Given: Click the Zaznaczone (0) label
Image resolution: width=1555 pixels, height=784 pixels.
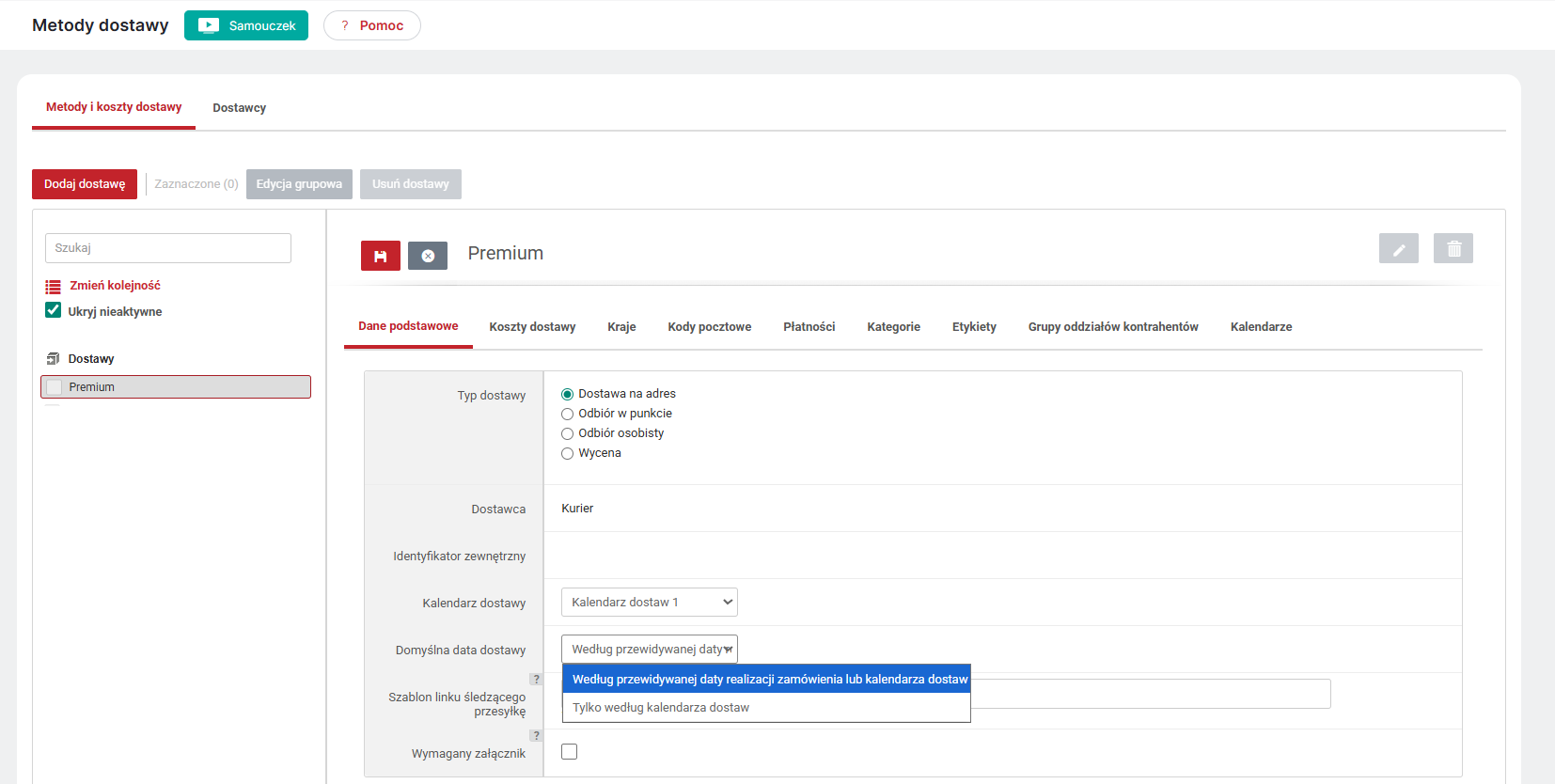Looking at the screenshot, I should 196,184.
